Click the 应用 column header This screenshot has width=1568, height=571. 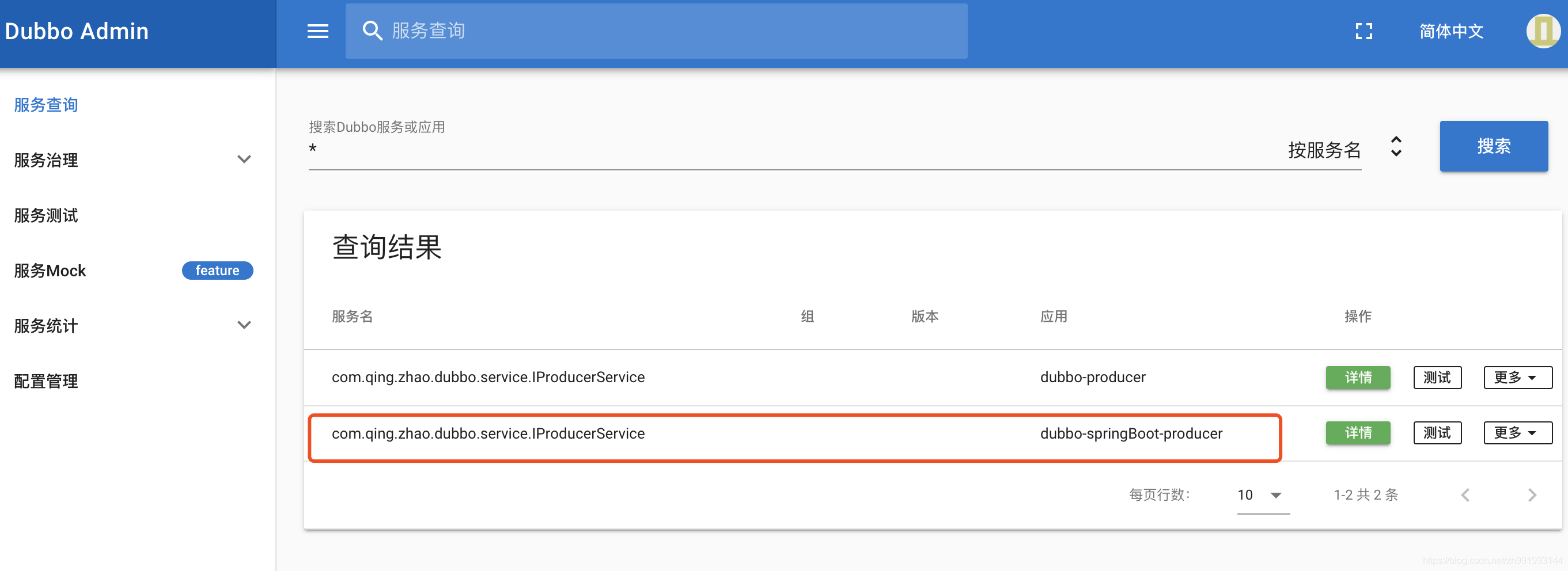pyautogui.click(x=1053, y=316)
